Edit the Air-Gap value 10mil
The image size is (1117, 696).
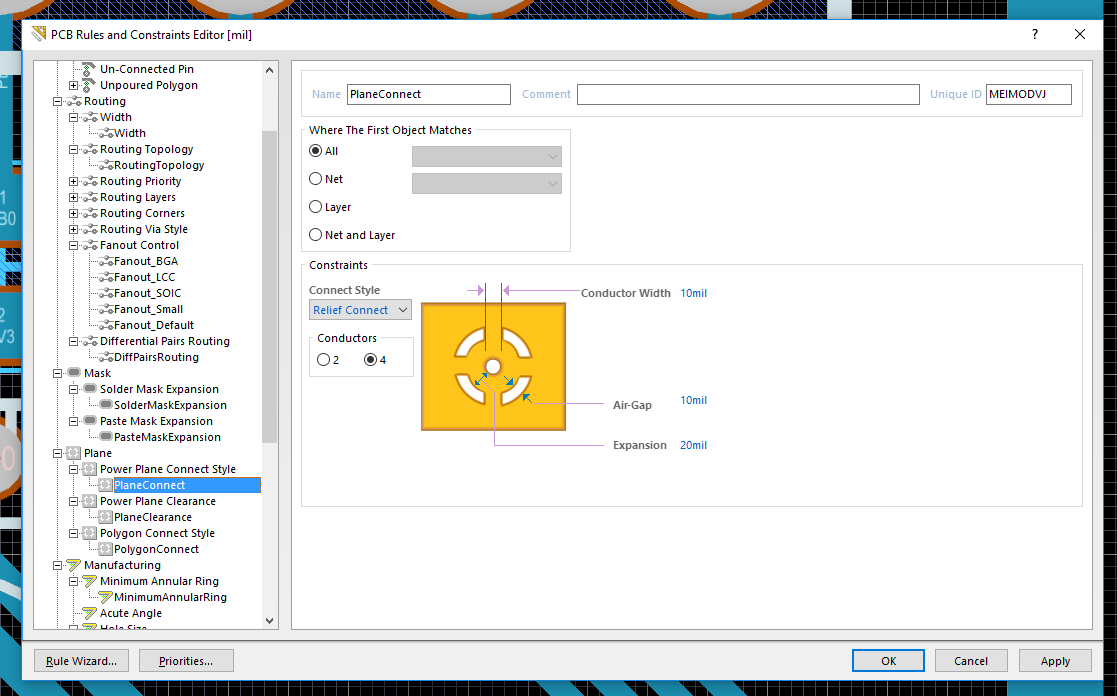(693, 400)
